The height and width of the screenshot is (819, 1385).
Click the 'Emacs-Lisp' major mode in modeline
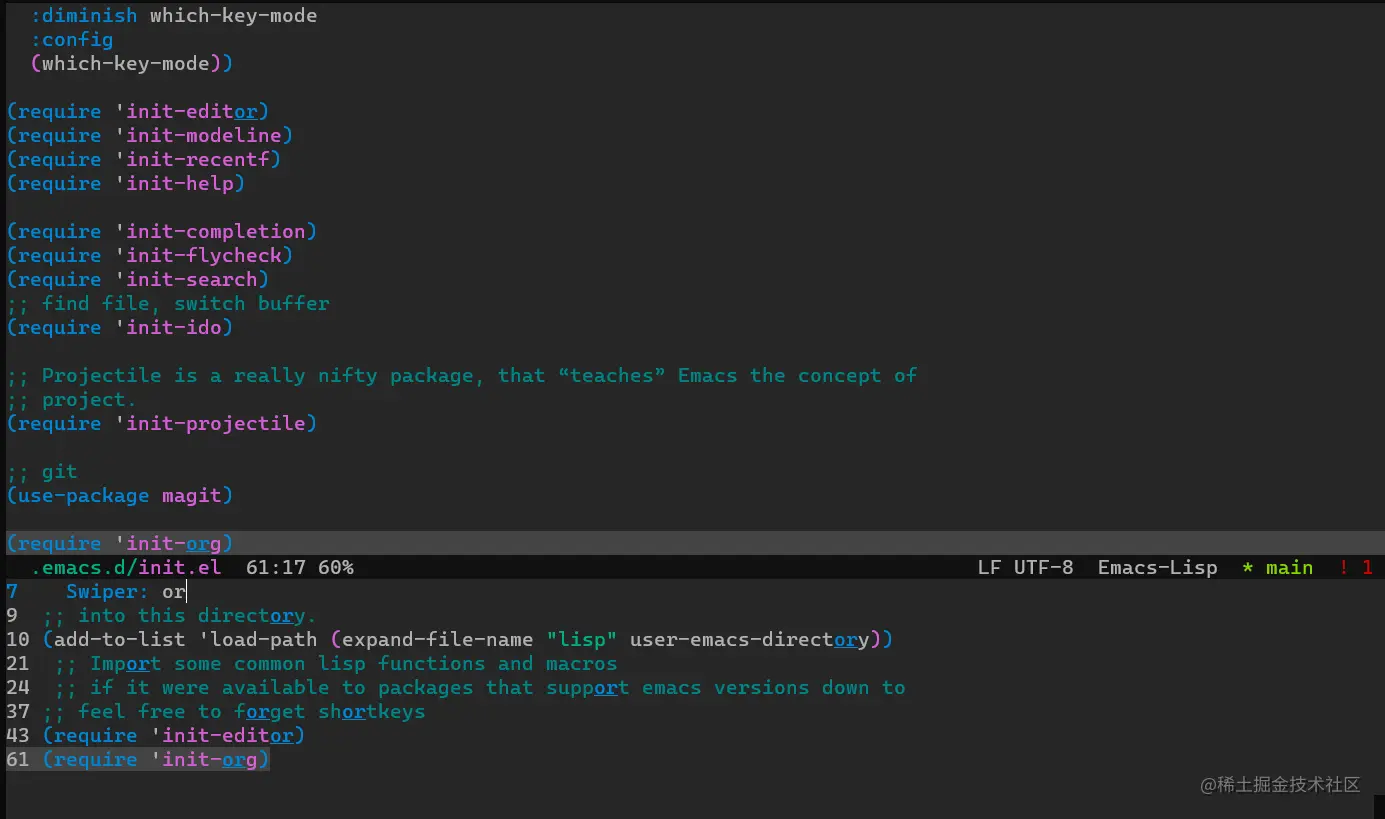[x=1158, y=567]
